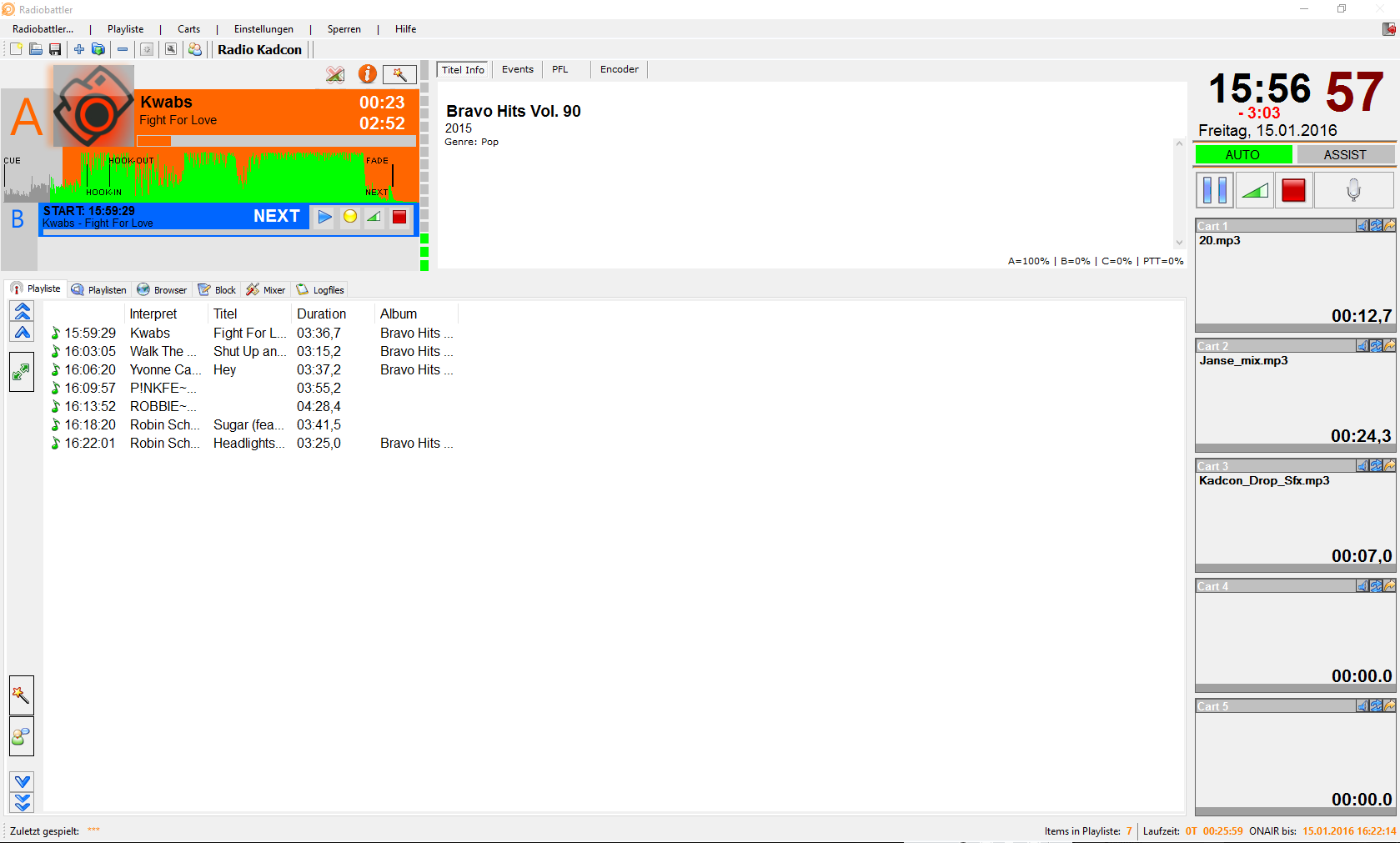Switch to ASSIST mode
Screen dimensions: 1400x843
tap(1345, 155)
